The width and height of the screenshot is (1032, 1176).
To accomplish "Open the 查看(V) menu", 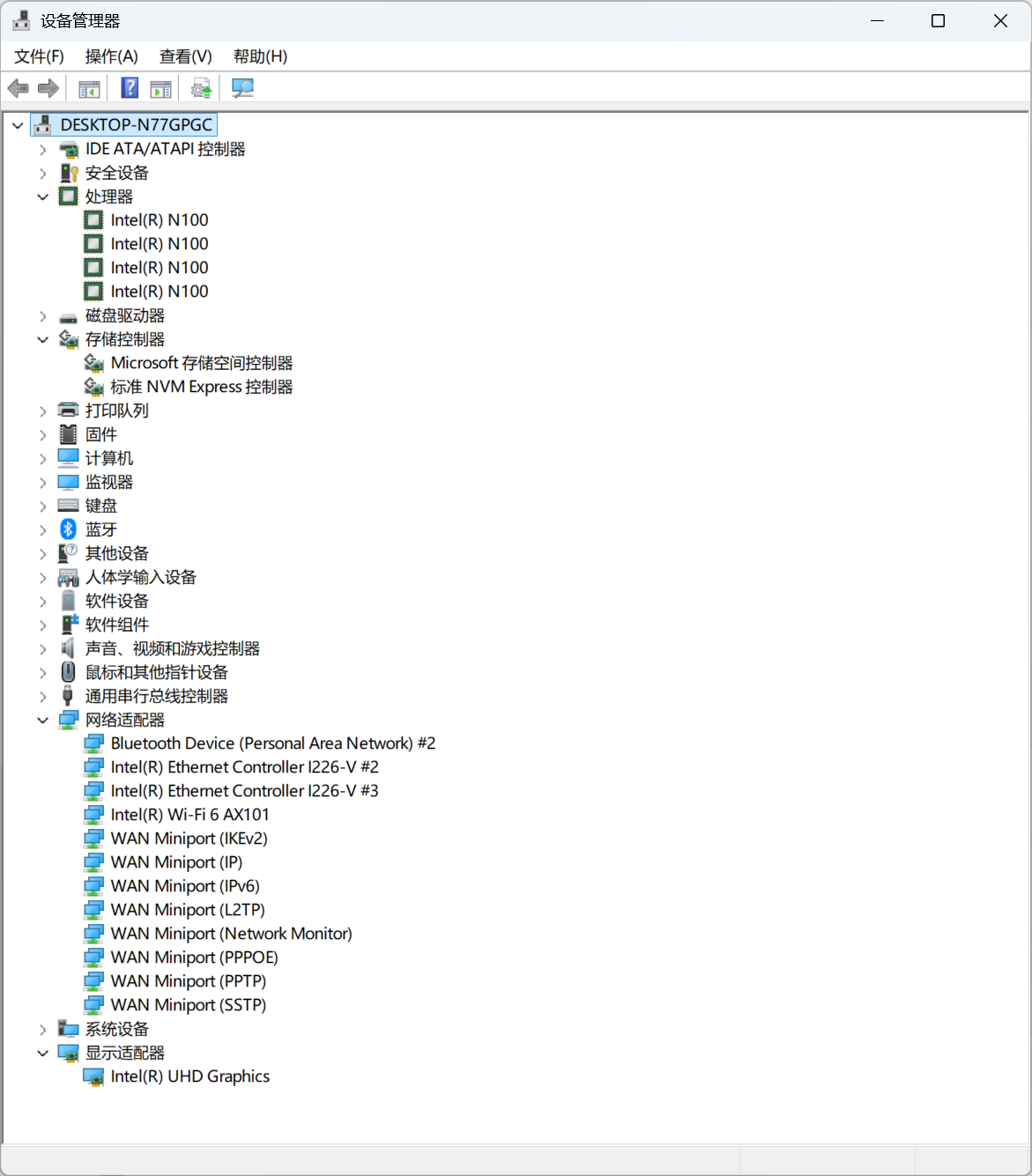I will [185, 56].
